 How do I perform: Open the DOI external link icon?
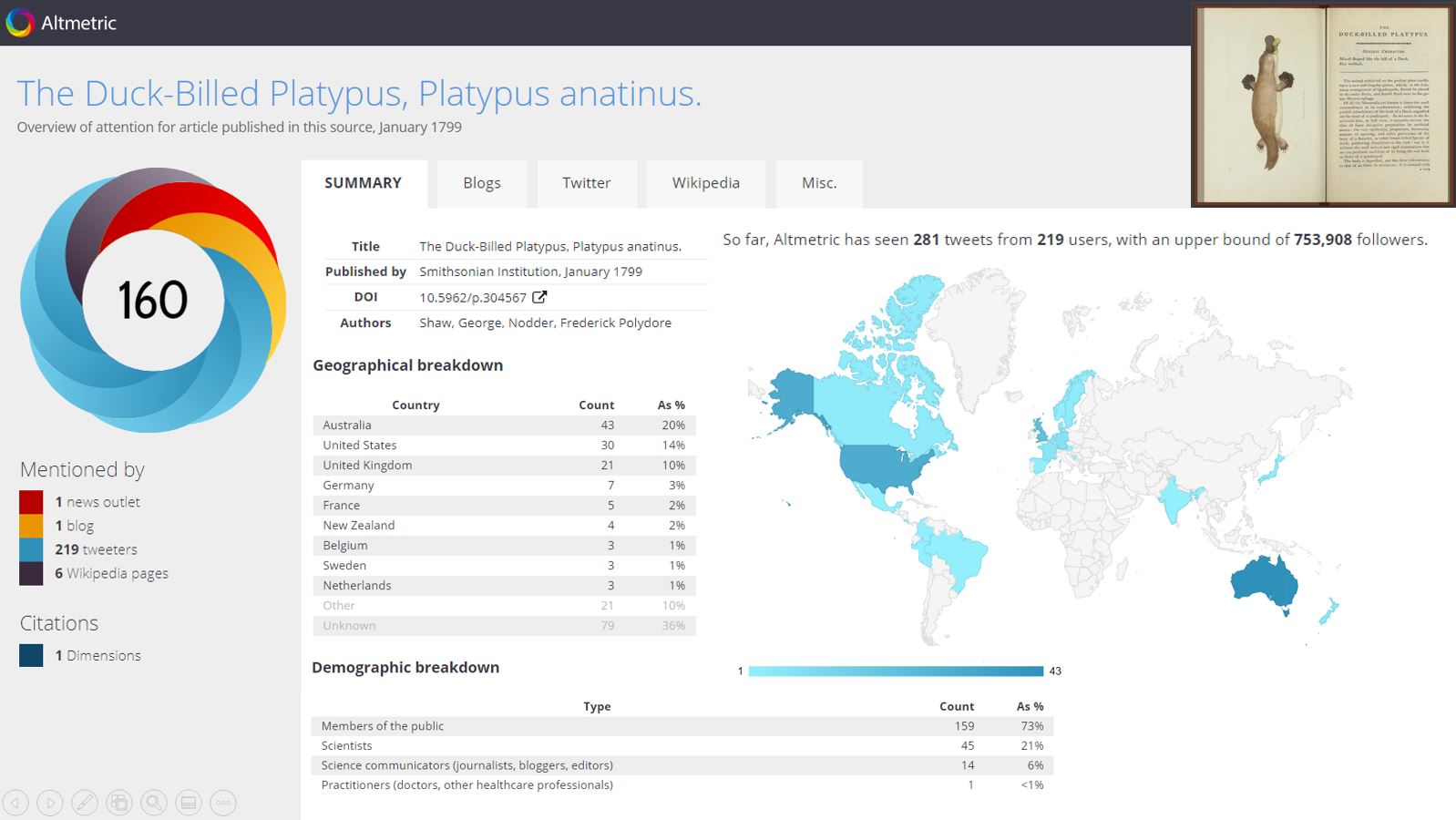click(539, 297)
